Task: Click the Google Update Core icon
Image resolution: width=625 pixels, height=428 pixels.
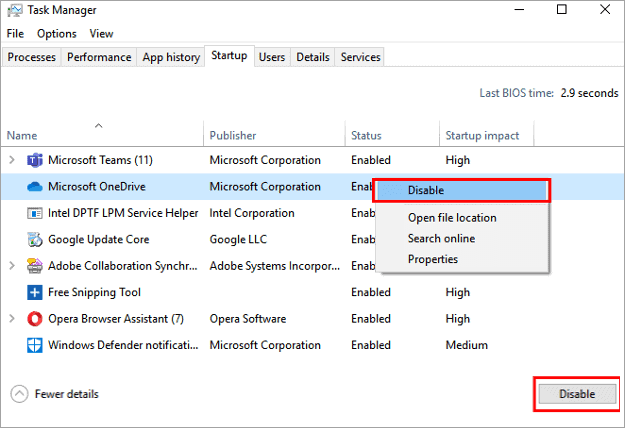Action: [34, 240]
